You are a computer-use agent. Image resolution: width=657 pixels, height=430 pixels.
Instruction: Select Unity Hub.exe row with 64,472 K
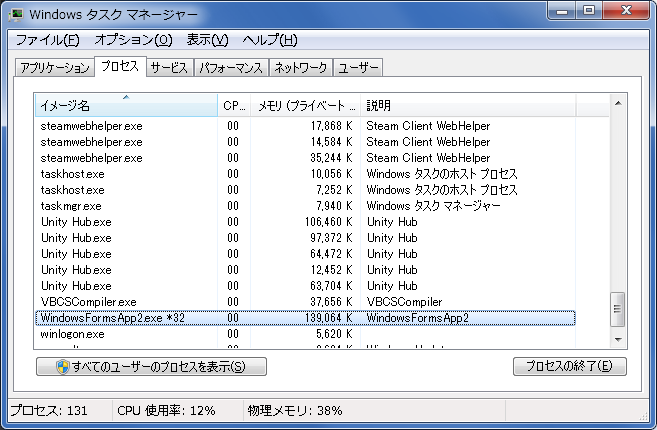tap(305, 254)
